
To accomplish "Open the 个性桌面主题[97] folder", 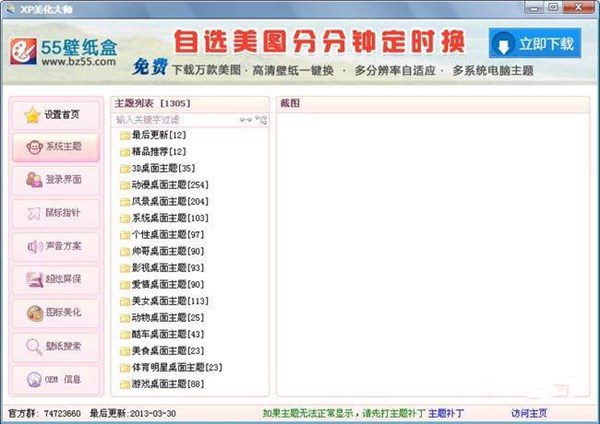I will (x=162, y=235).
